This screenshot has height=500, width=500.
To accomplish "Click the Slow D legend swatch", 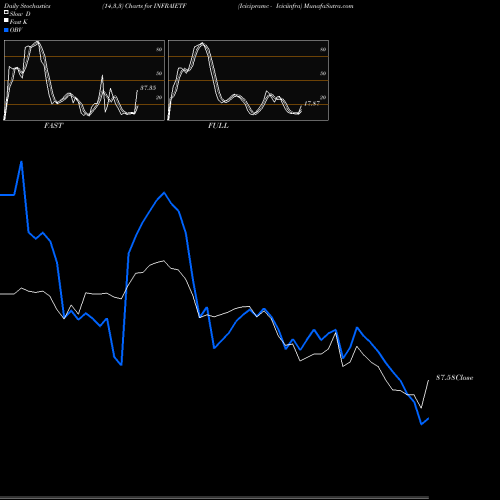I will pos(6,12).
